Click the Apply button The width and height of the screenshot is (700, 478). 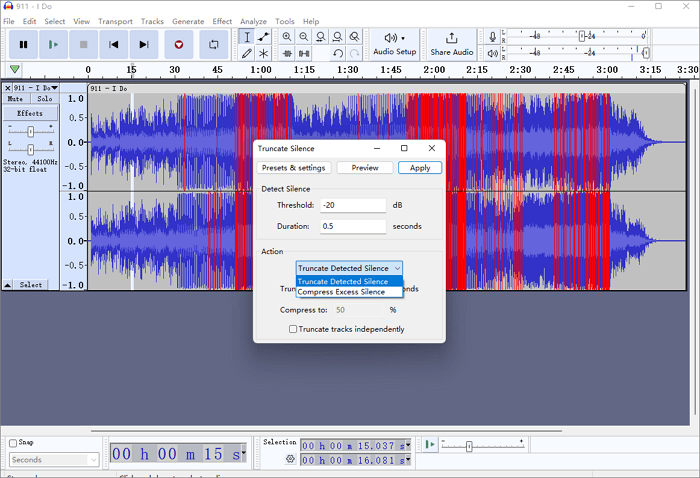tap(420, 168)
